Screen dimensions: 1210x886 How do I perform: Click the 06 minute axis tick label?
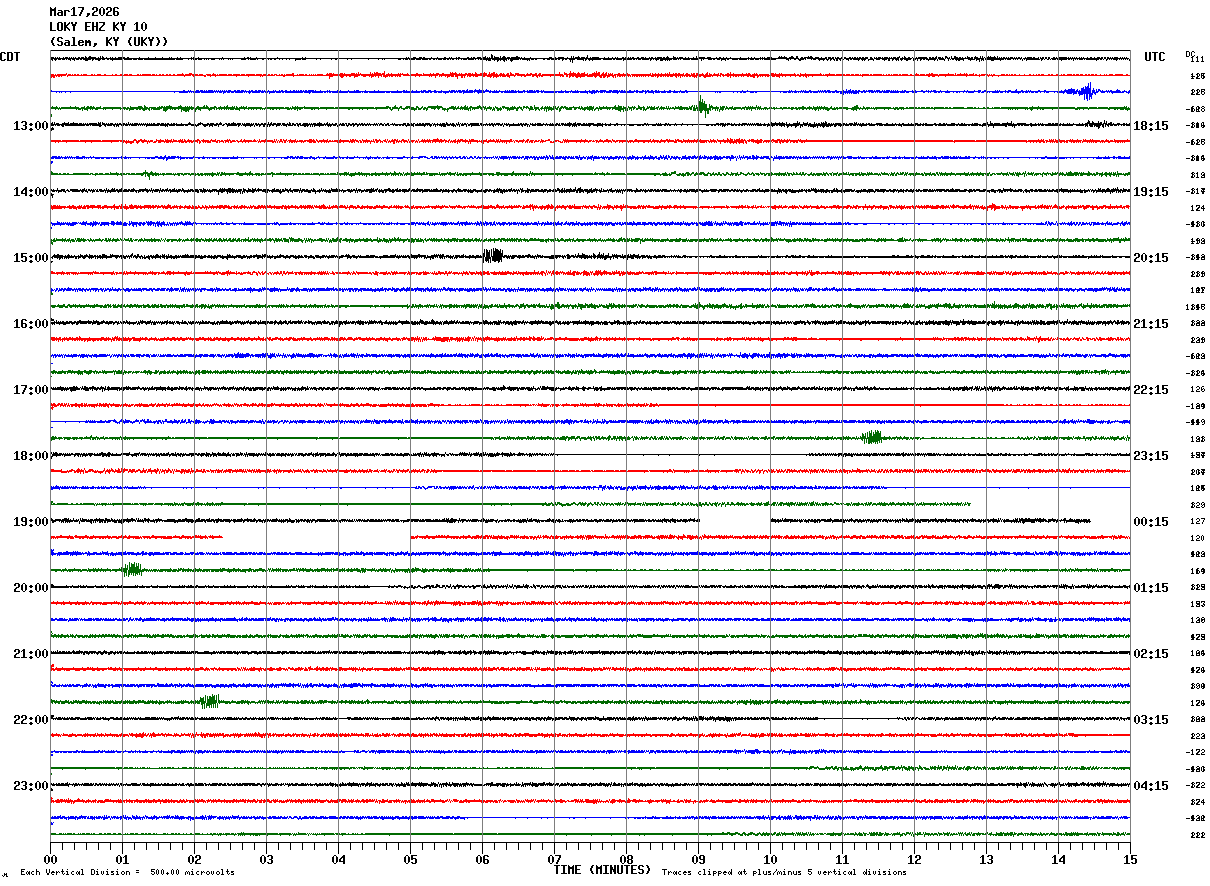482,859
